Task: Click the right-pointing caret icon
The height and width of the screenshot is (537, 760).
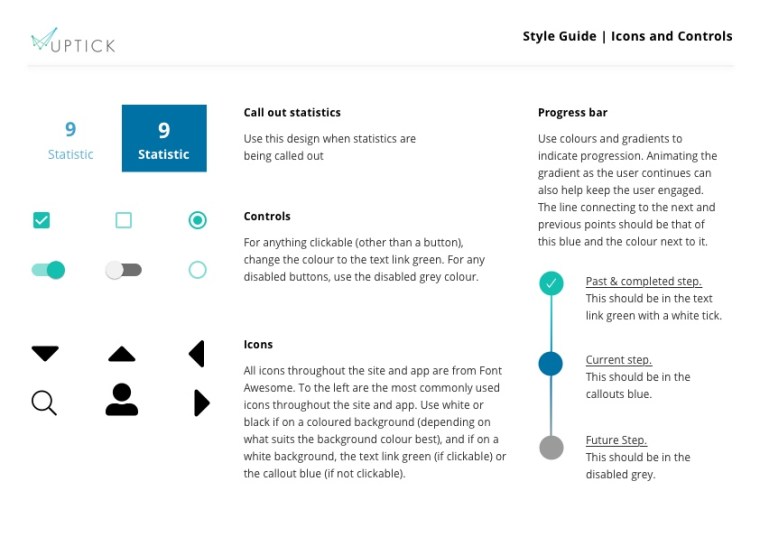Action: 201,402
